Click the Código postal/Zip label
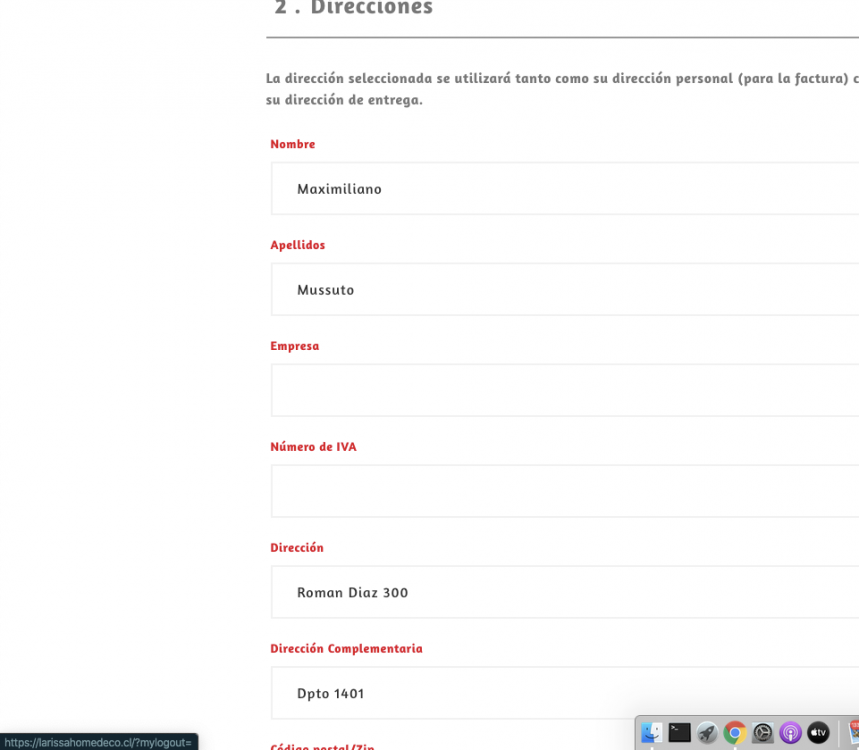Image resolution: width=859 pixels, height=750 pixels. [x=322, y=747]
